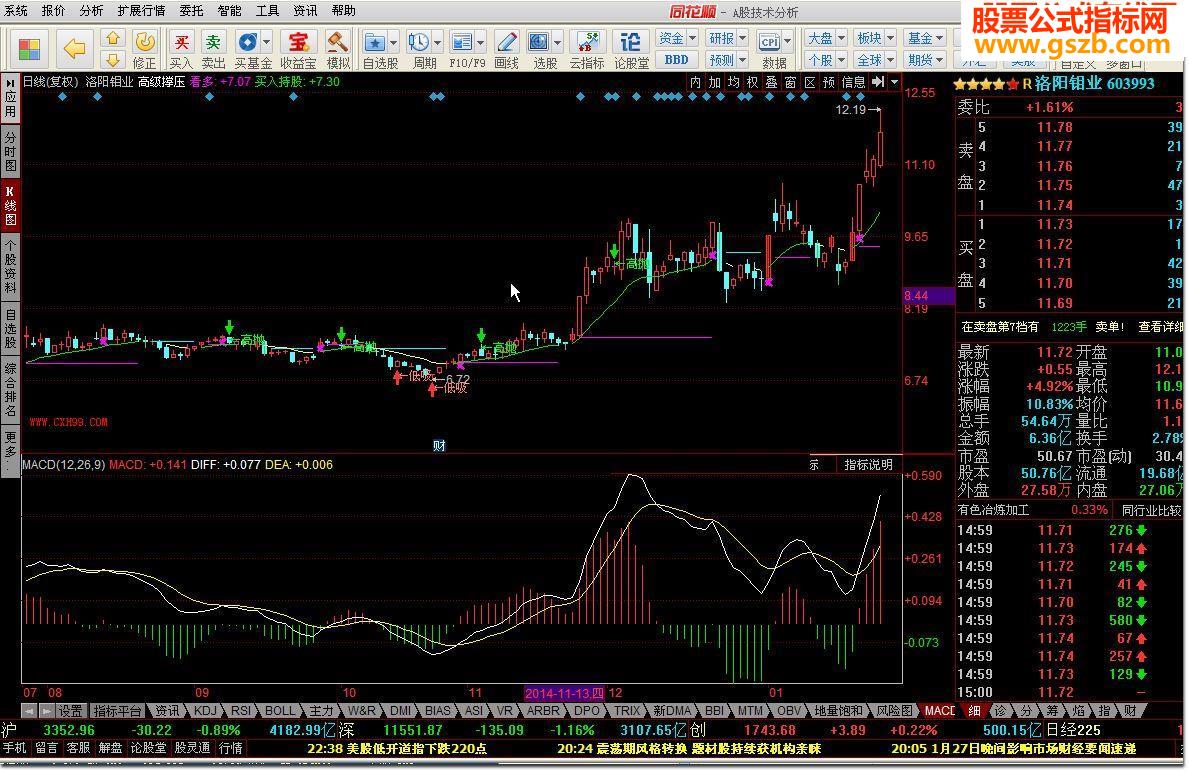The width and height of the screenshot is (1189, 771).
Task: Open the 大盘 dropdown
Action: 826,38
